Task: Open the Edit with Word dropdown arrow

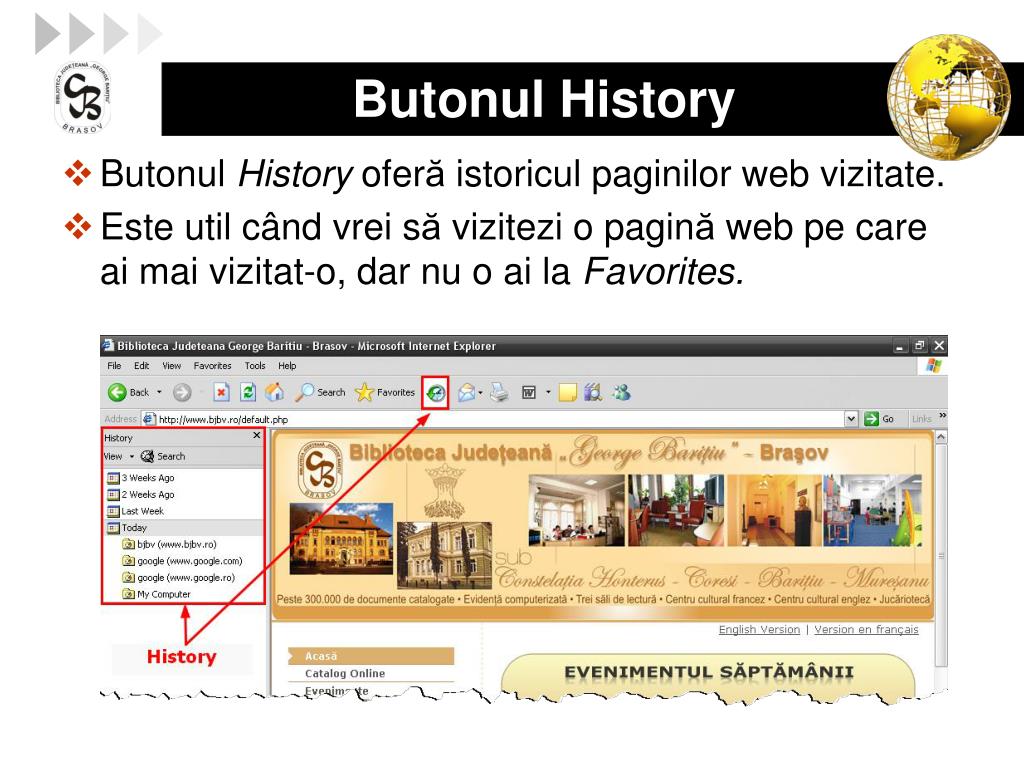Action: tap(548, 392)
